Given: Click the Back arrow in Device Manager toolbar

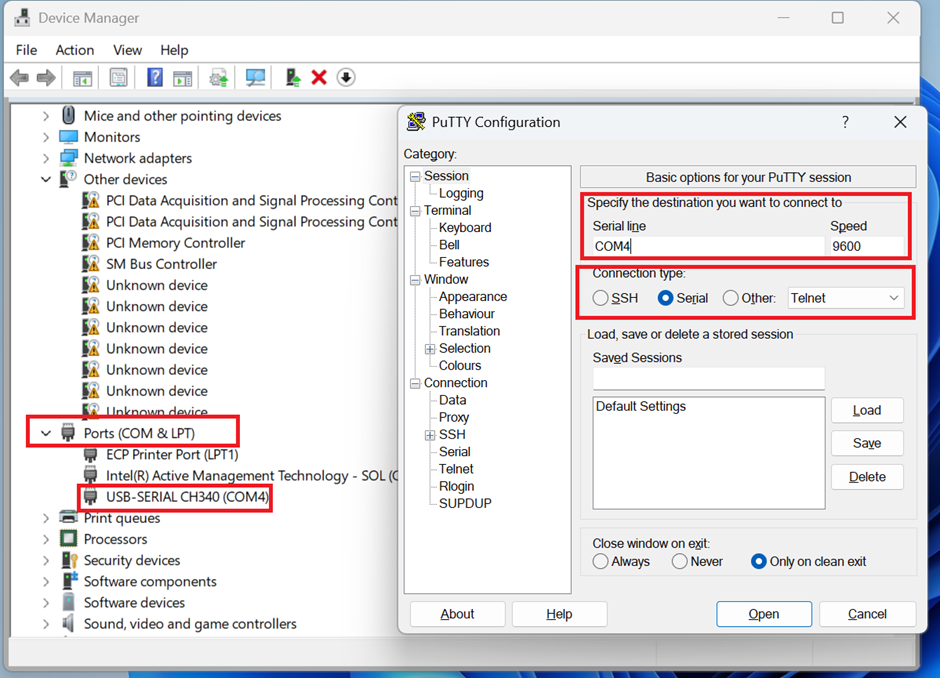Looking at the screenshot, I should click(20, 77).
